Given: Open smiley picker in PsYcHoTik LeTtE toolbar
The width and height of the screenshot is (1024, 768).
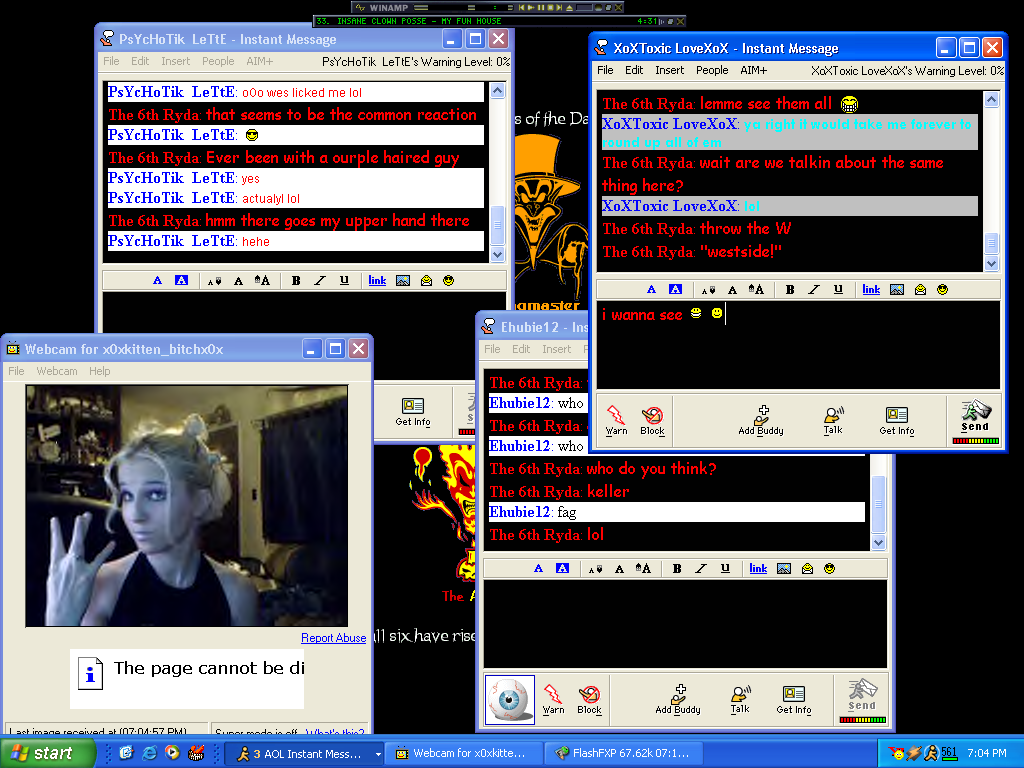Looking at the screenshot, I should [x=449, y=281].
